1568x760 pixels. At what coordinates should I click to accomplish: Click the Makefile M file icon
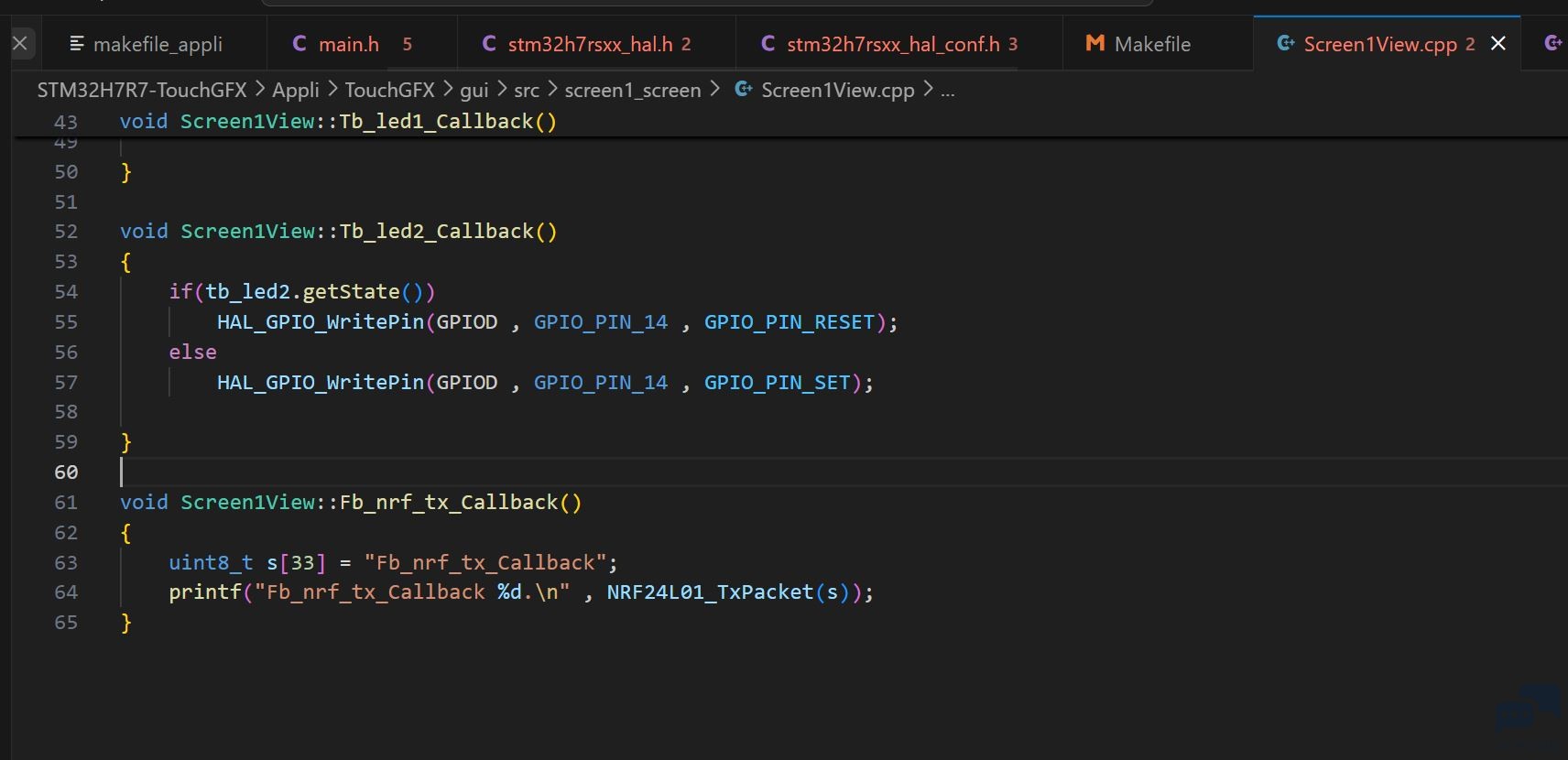[x=1094, y=43]
